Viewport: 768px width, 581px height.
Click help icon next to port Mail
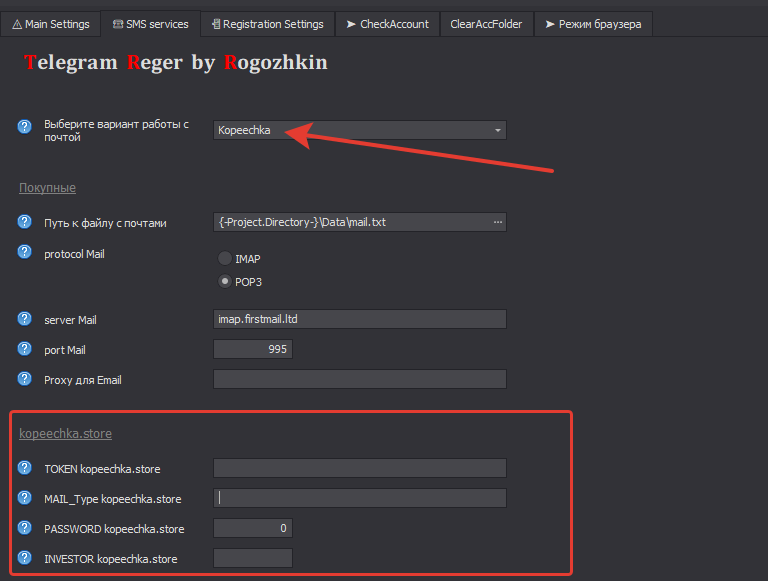coord(24,348)
